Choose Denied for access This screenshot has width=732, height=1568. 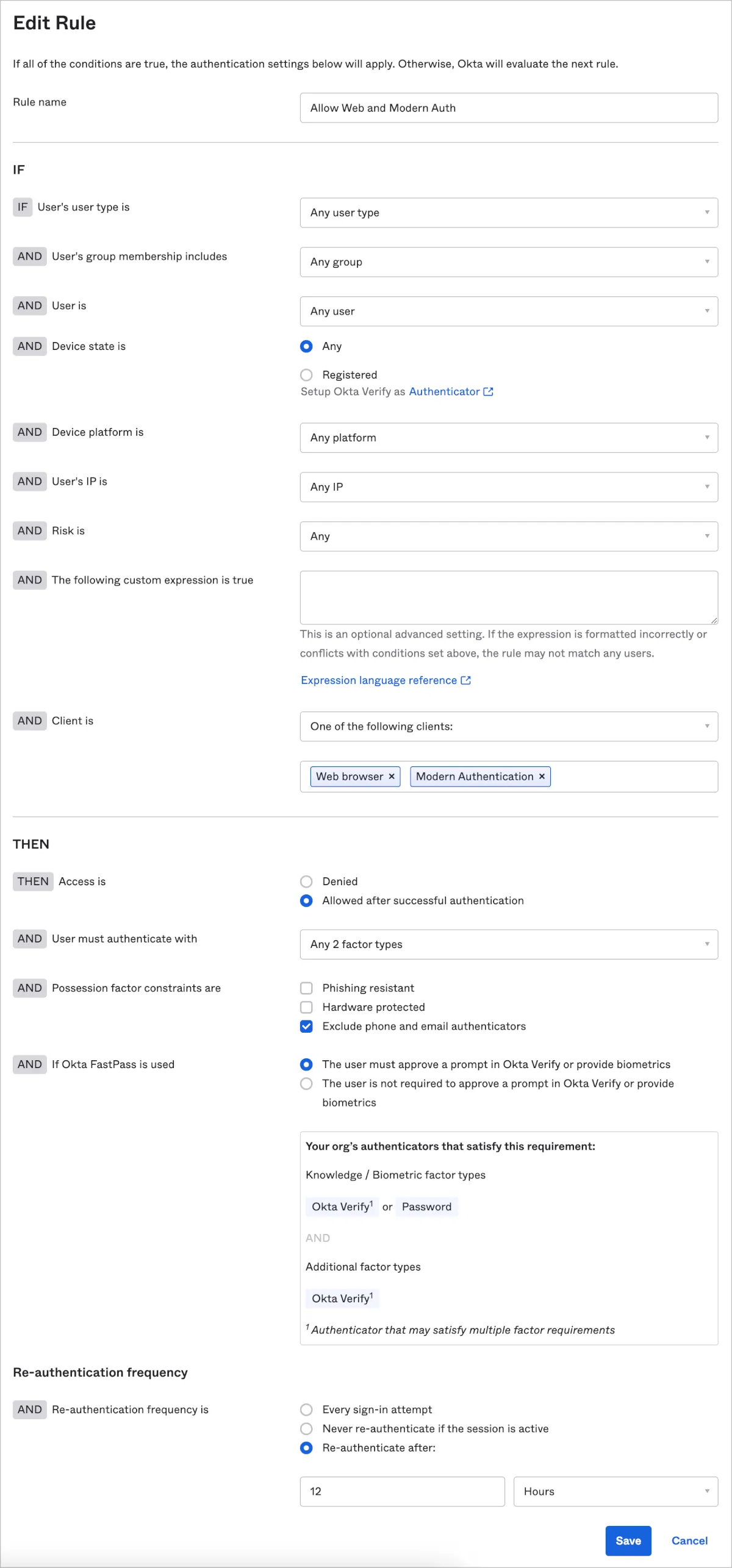306,882
